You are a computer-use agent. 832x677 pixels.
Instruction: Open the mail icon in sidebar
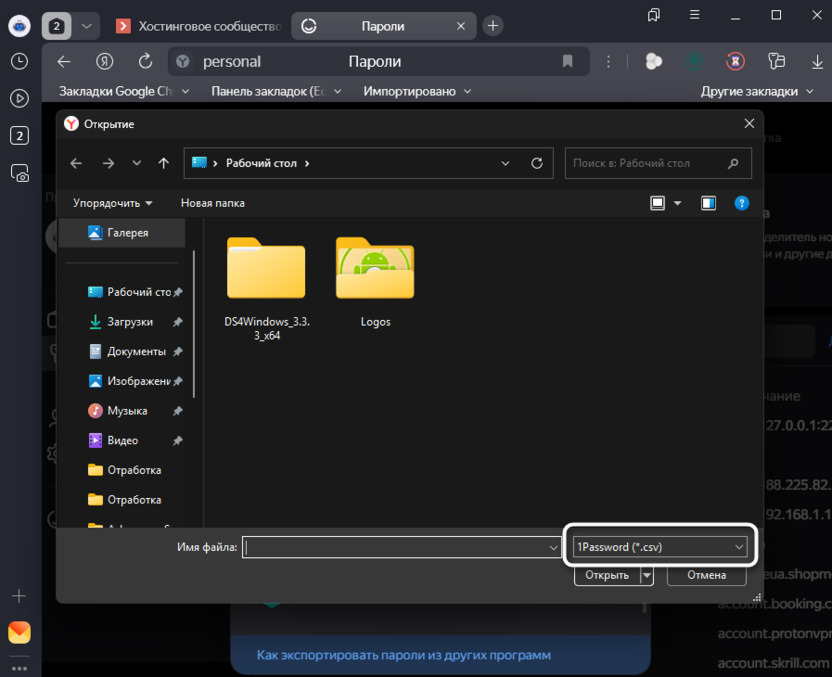pos(19,632)
